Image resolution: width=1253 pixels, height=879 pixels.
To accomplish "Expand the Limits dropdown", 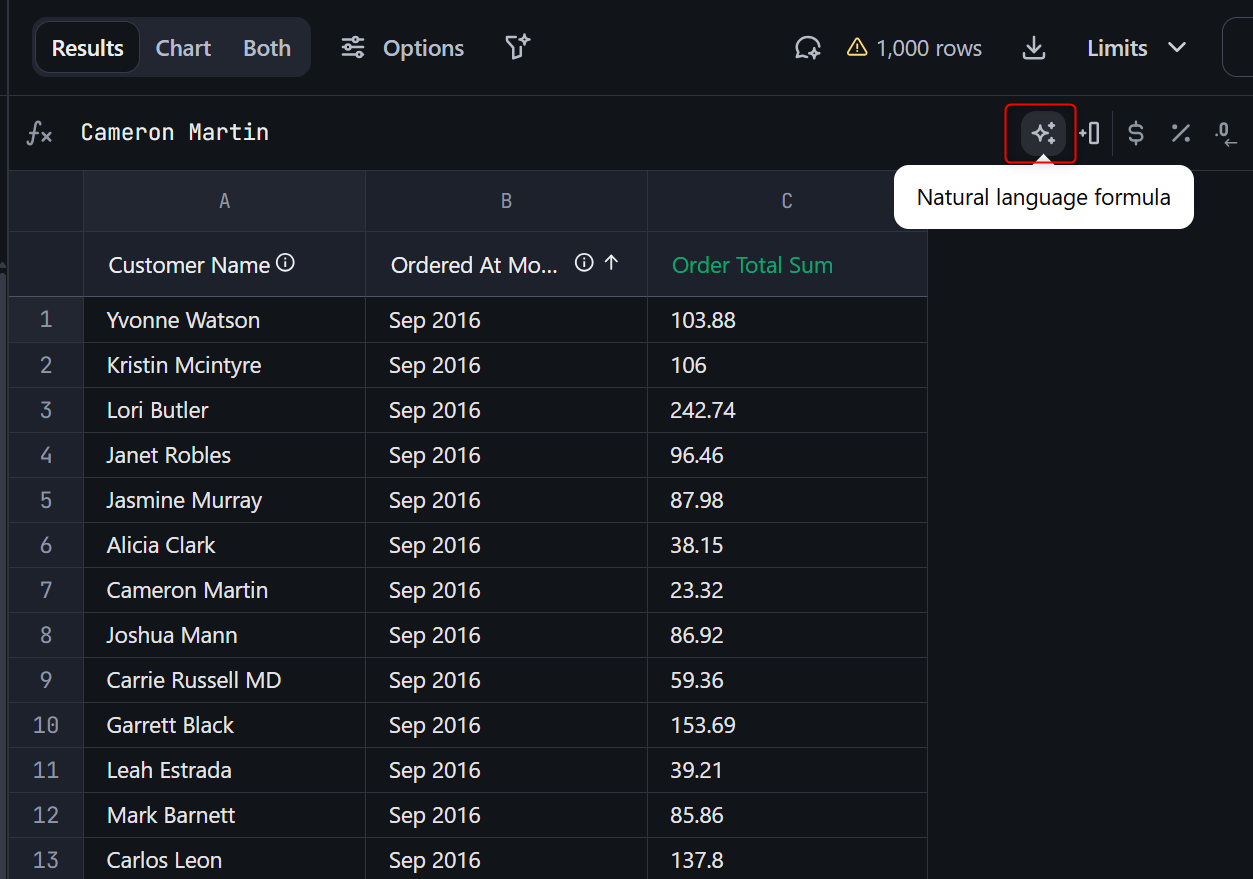I will tap(1136, 48).
